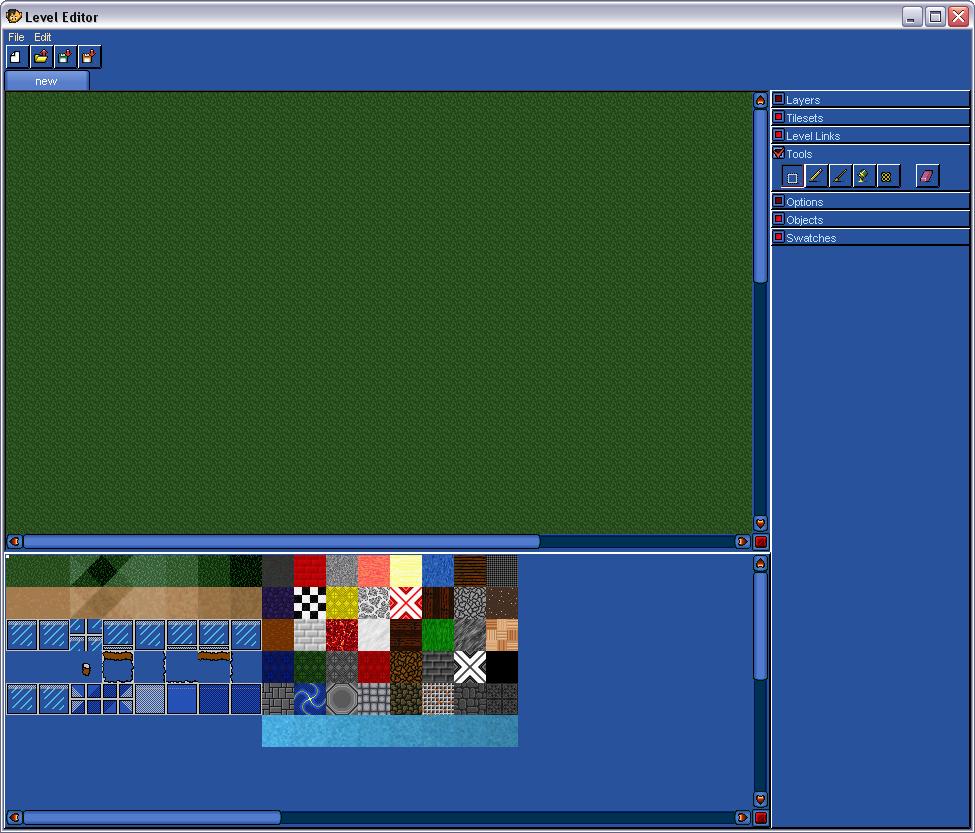Pick the dark purple tile
Image resolution: width=975 pixels, height=833 pixels.
(x=278, y=603)
